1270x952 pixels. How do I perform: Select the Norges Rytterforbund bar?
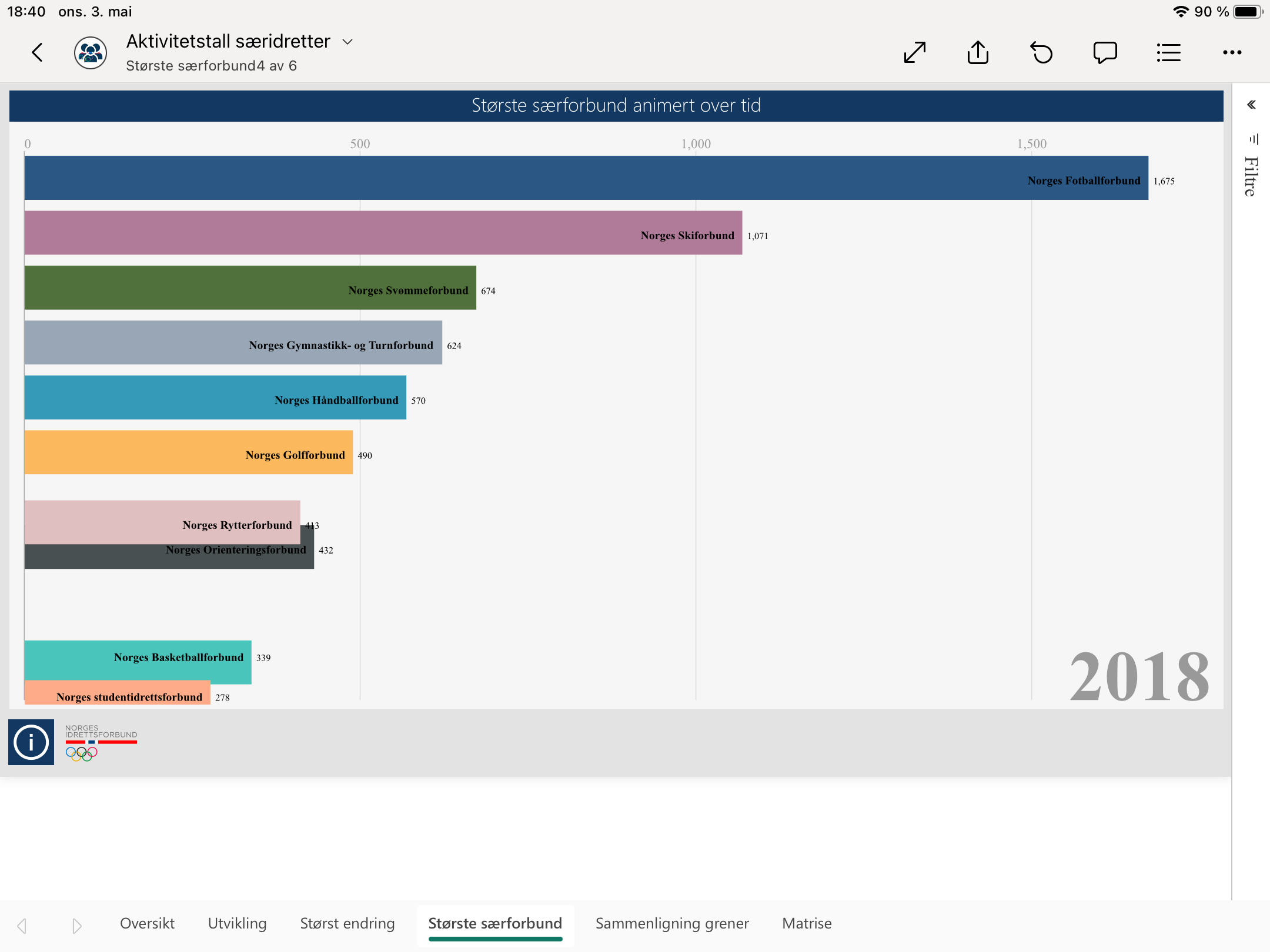point(162,522)
